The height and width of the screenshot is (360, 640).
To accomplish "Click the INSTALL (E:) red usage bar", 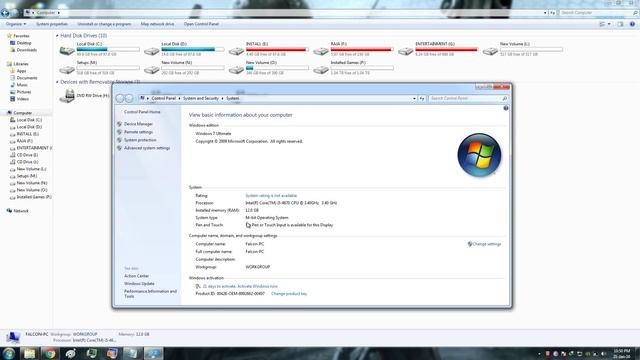I will [x=277, y=49].
